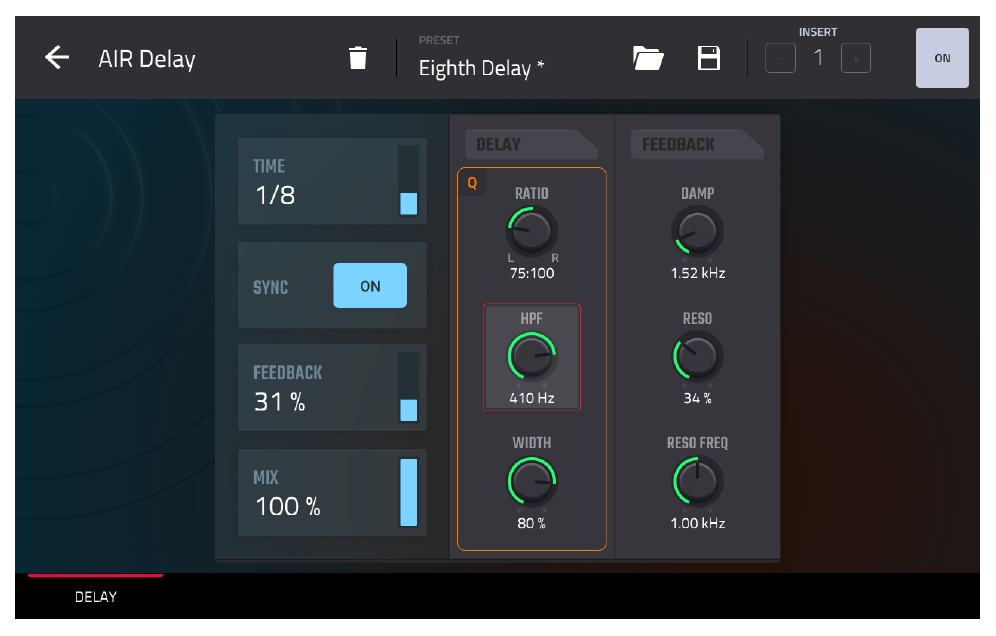Select the WIDTH knob
The width and height of the screenshot is (996, 636).
click(x=532, y=482)
